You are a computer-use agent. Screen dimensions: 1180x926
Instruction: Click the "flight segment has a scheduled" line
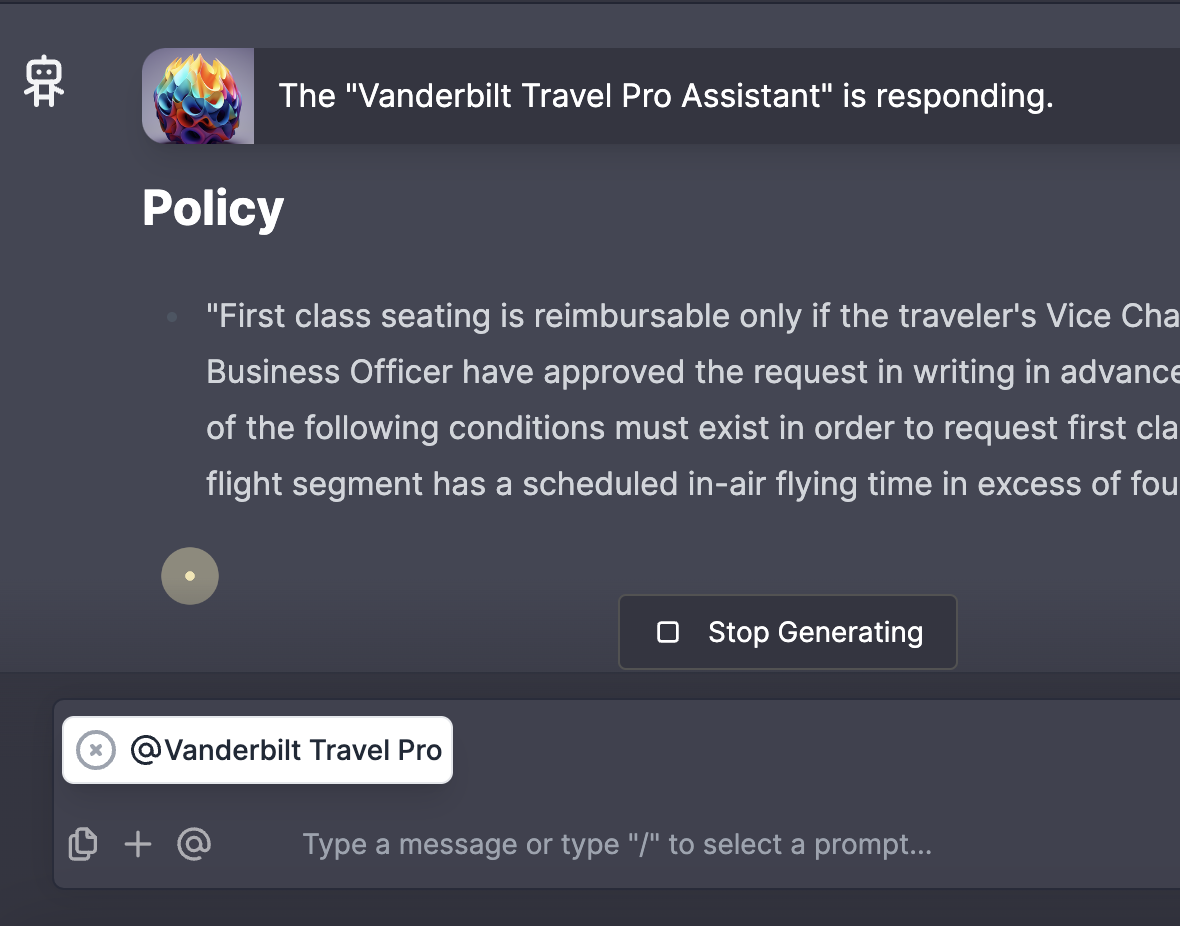[692, 483]
